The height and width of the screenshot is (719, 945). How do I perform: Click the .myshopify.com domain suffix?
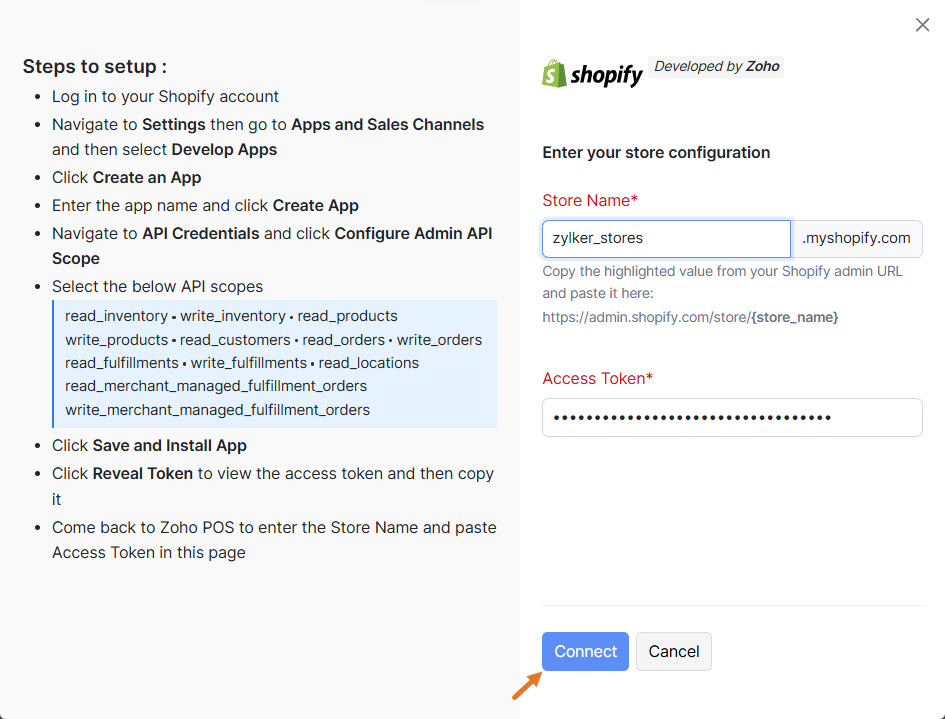[x=856, y=239]
